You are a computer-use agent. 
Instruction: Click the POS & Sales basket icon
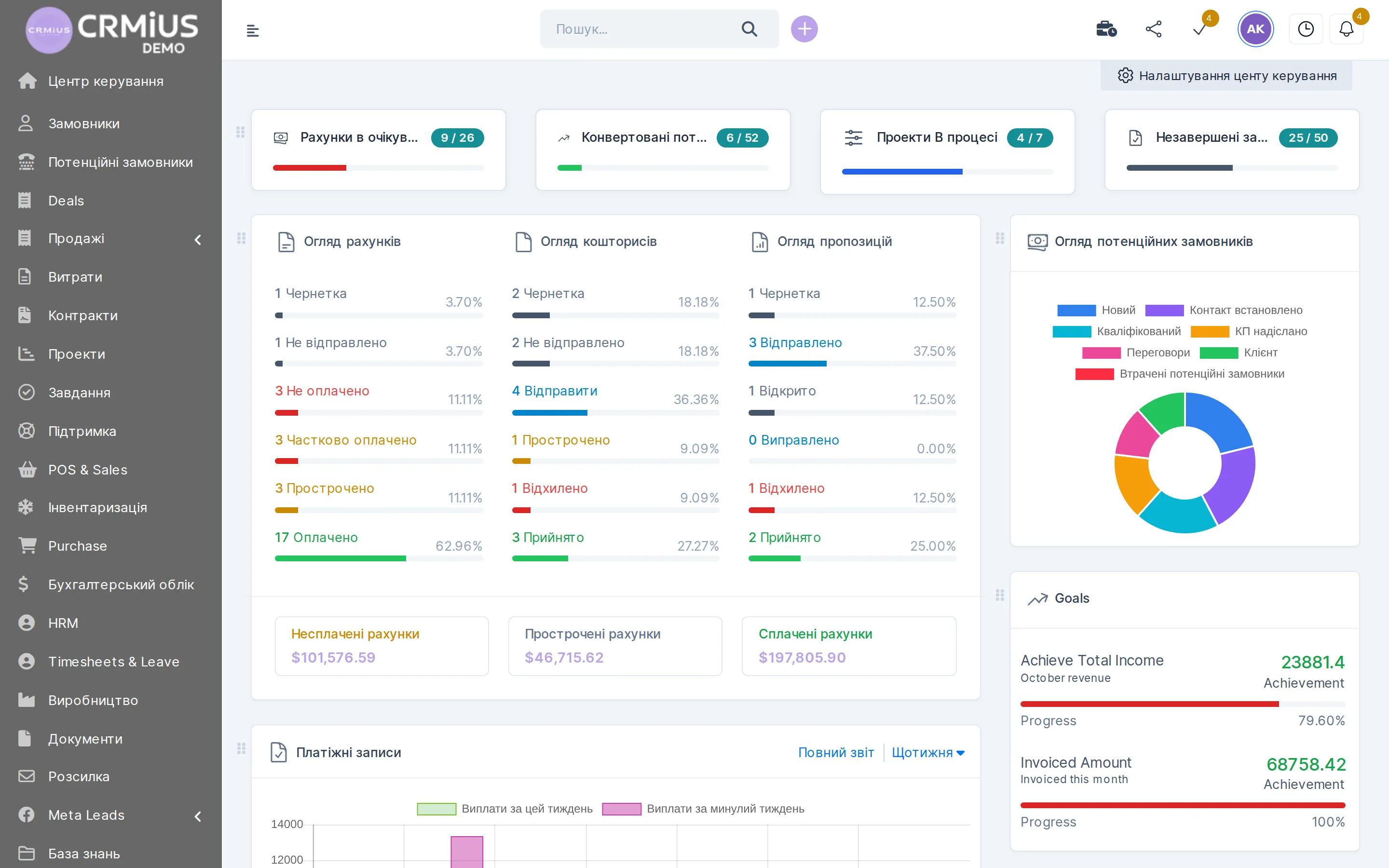pos(27,470)
